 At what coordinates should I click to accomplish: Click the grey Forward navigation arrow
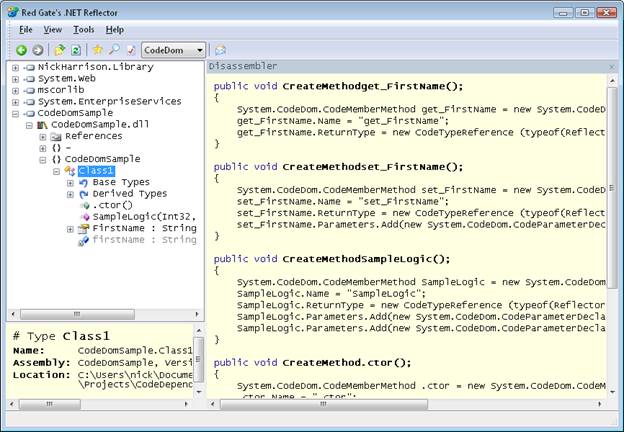38,50
